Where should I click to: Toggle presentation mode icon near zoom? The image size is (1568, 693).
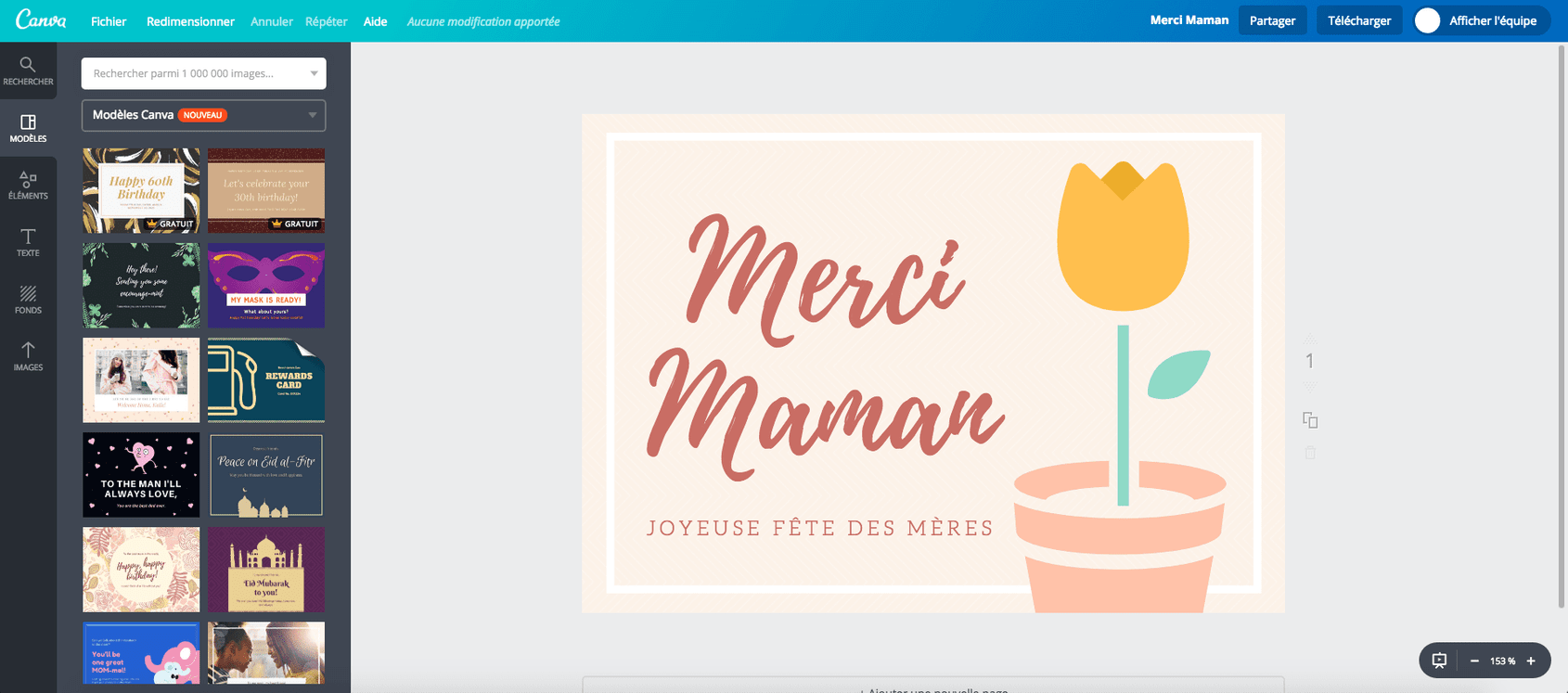pyautogui.click(x=1439, y=661)
